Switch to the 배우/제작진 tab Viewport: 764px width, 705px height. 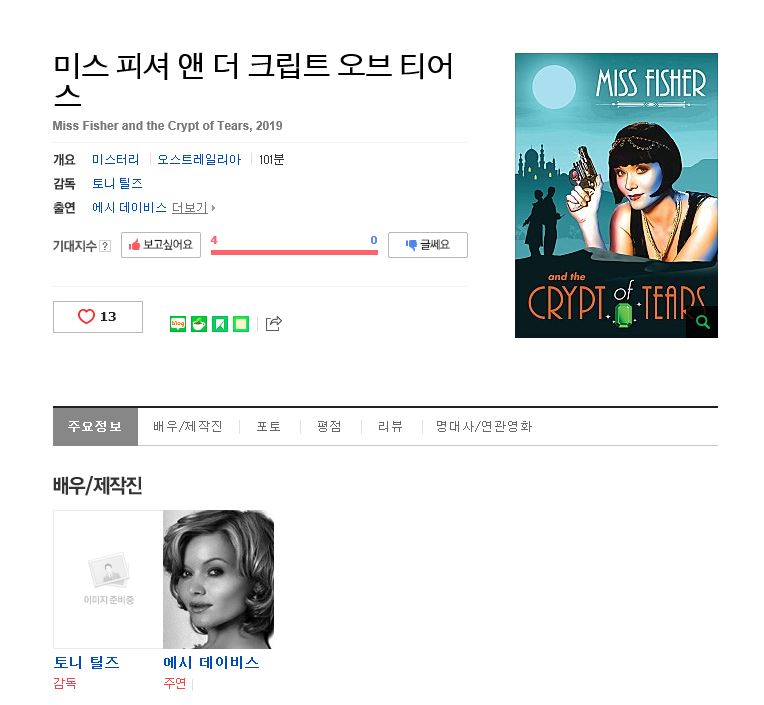pyautogui.click(x=188, y=426)
